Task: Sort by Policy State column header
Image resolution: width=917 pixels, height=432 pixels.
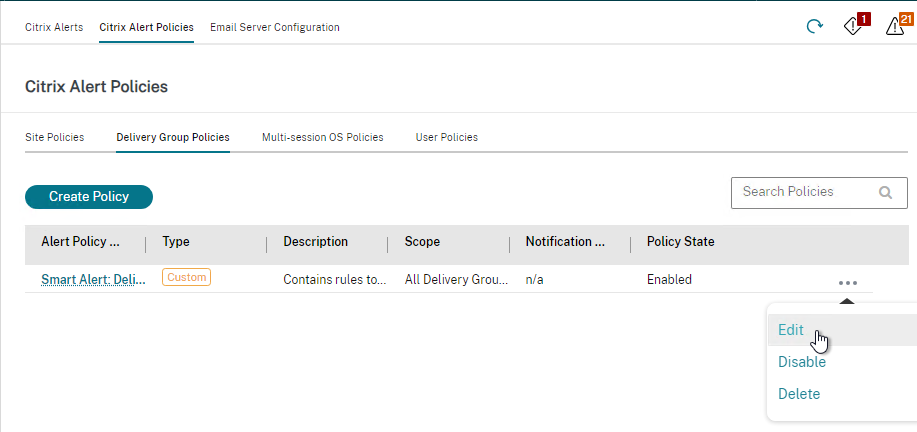Action: point(680,241)
